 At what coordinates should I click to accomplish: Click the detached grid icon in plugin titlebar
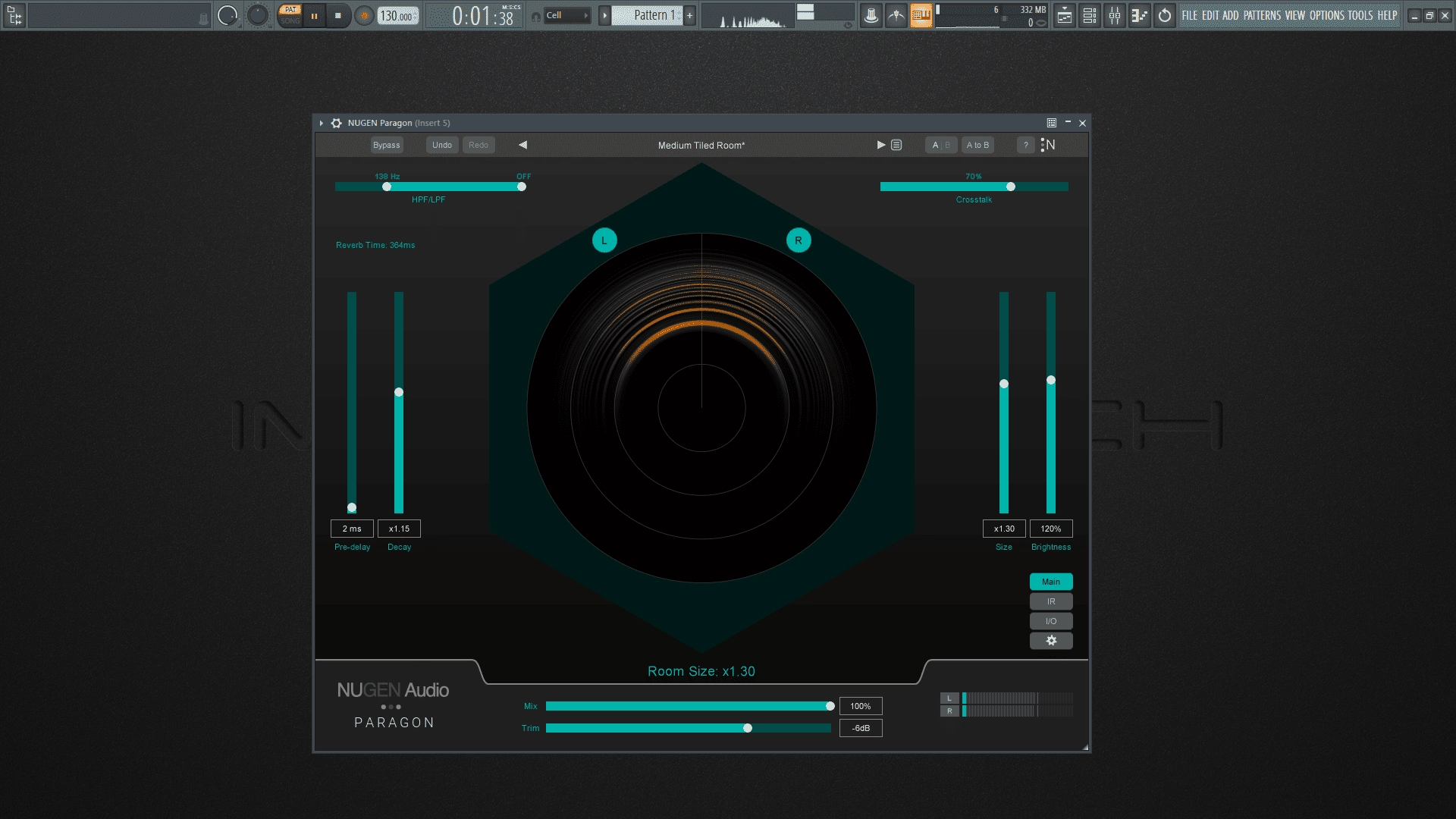(1051, 123)
